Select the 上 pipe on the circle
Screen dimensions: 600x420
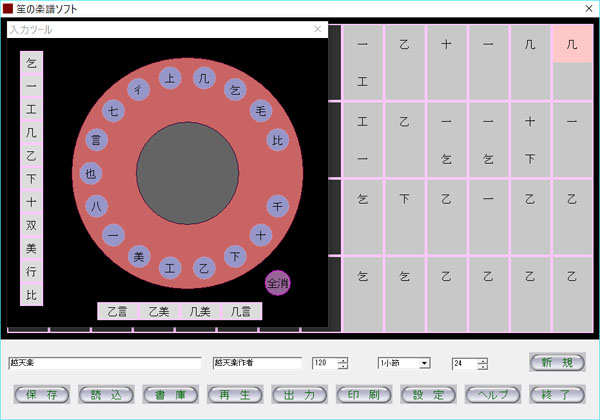tap(171, 77)
